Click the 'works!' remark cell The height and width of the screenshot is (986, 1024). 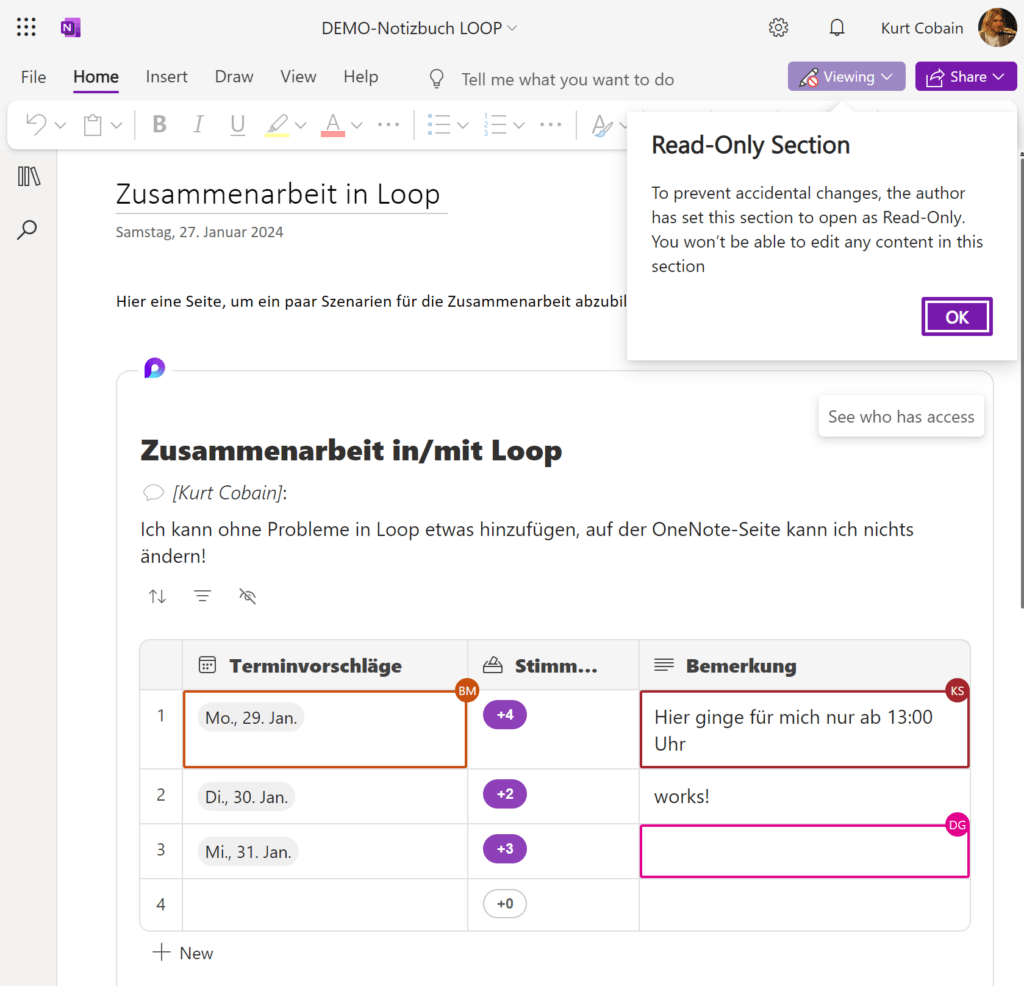[x=804, y=796]
